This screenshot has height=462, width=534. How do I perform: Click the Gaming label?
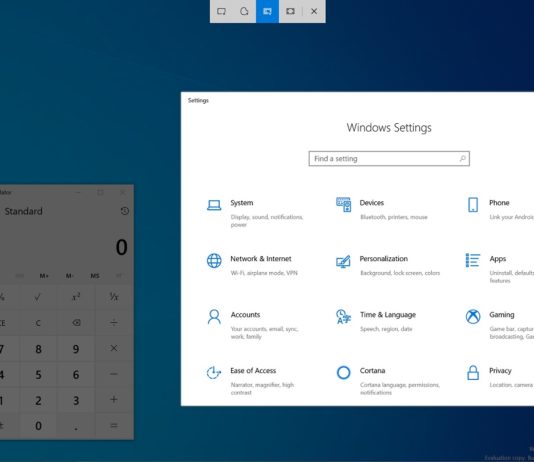click(502, 315)
